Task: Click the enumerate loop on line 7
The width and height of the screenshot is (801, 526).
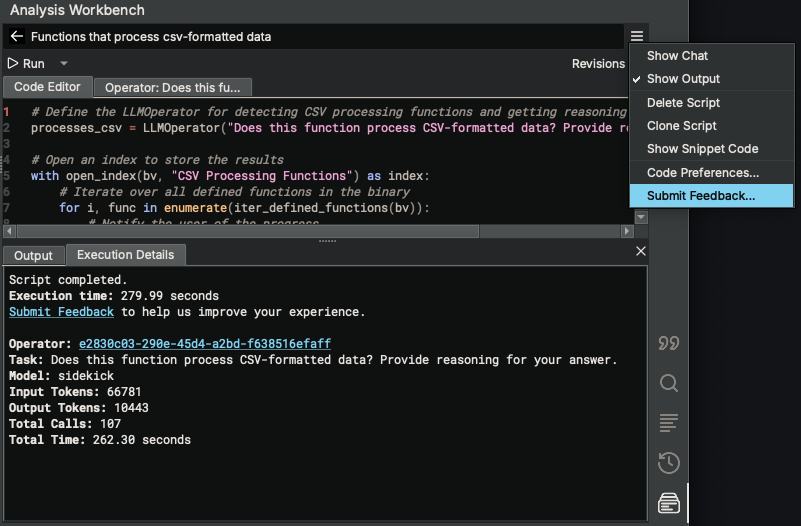Action: tap(244, 208)
